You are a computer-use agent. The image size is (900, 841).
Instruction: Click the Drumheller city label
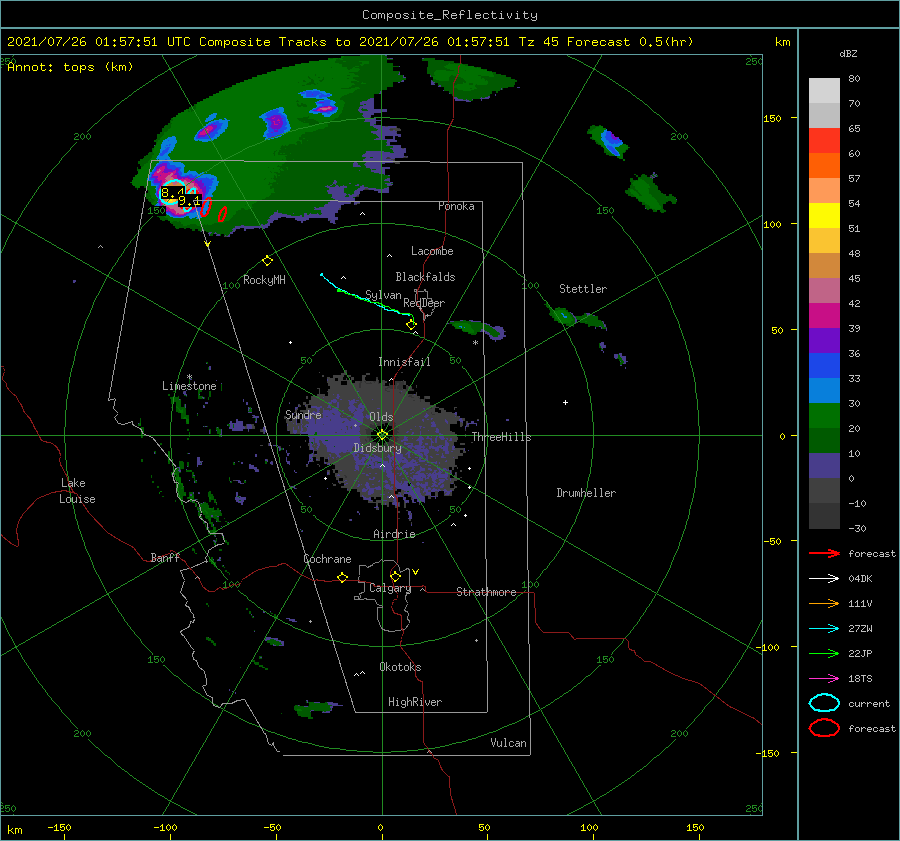(x=586, y=493)
